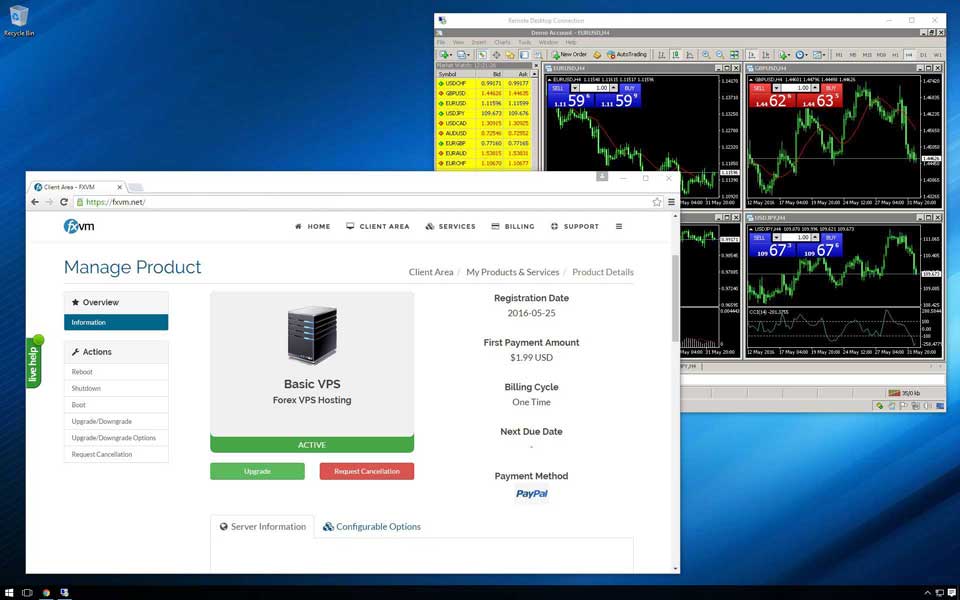
Task: Open the Windows Start menu
Action: [x=9, y=592]
